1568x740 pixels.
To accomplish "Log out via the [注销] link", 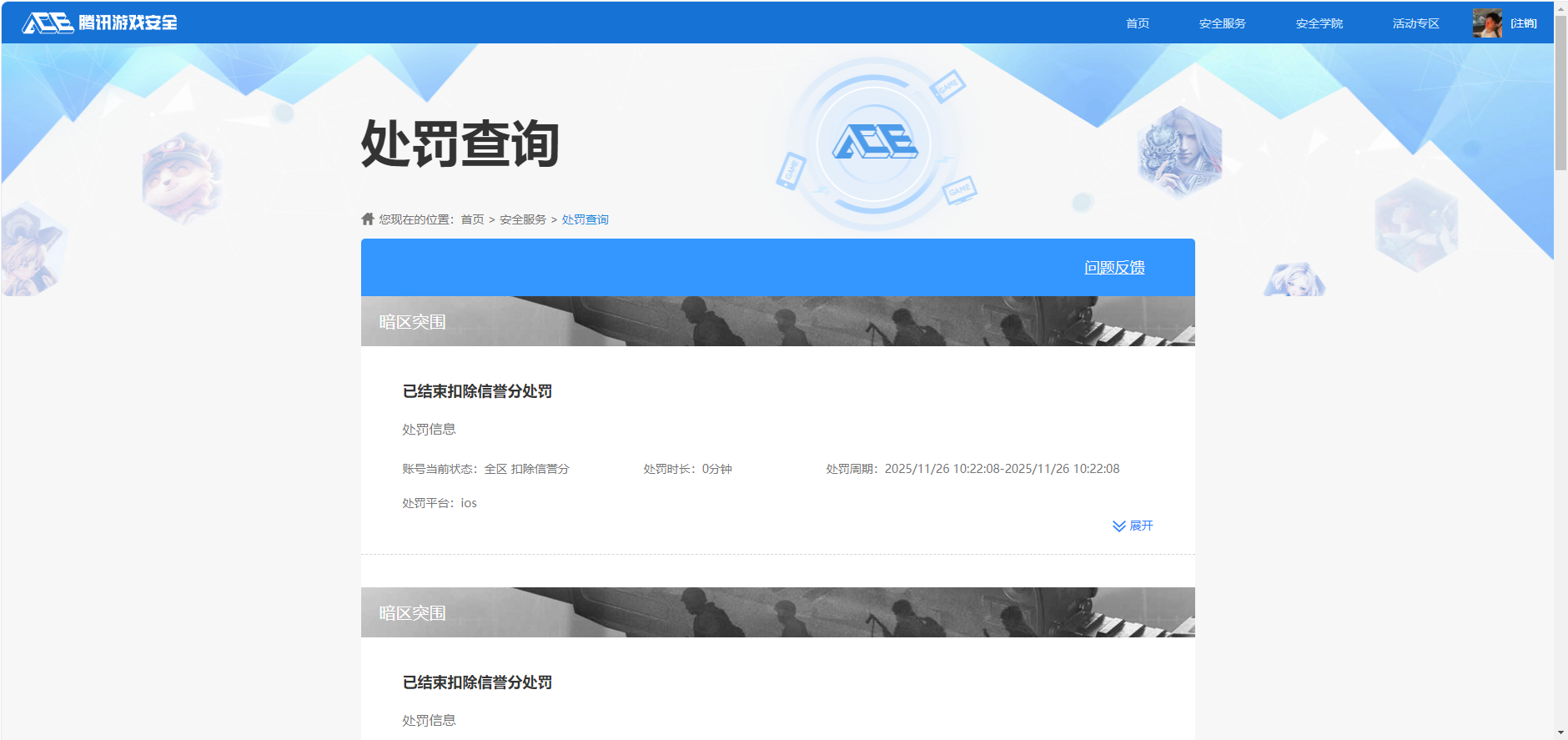I will pyautogui.click(x=1523, y=23).
